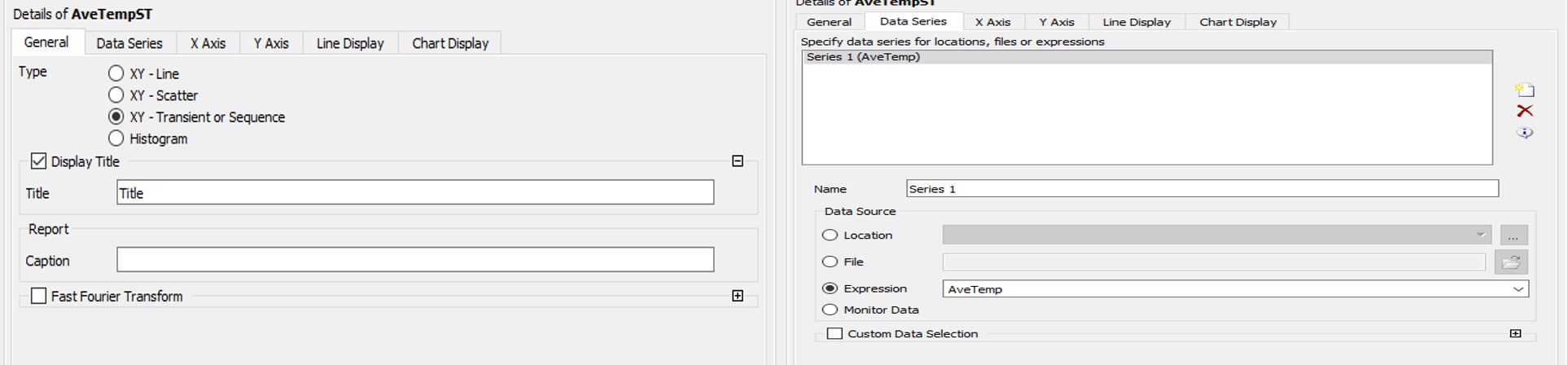This screenshot has width=1568, height=365.
Task: Select XY - Line chart type
Action: tap(116, 73)
